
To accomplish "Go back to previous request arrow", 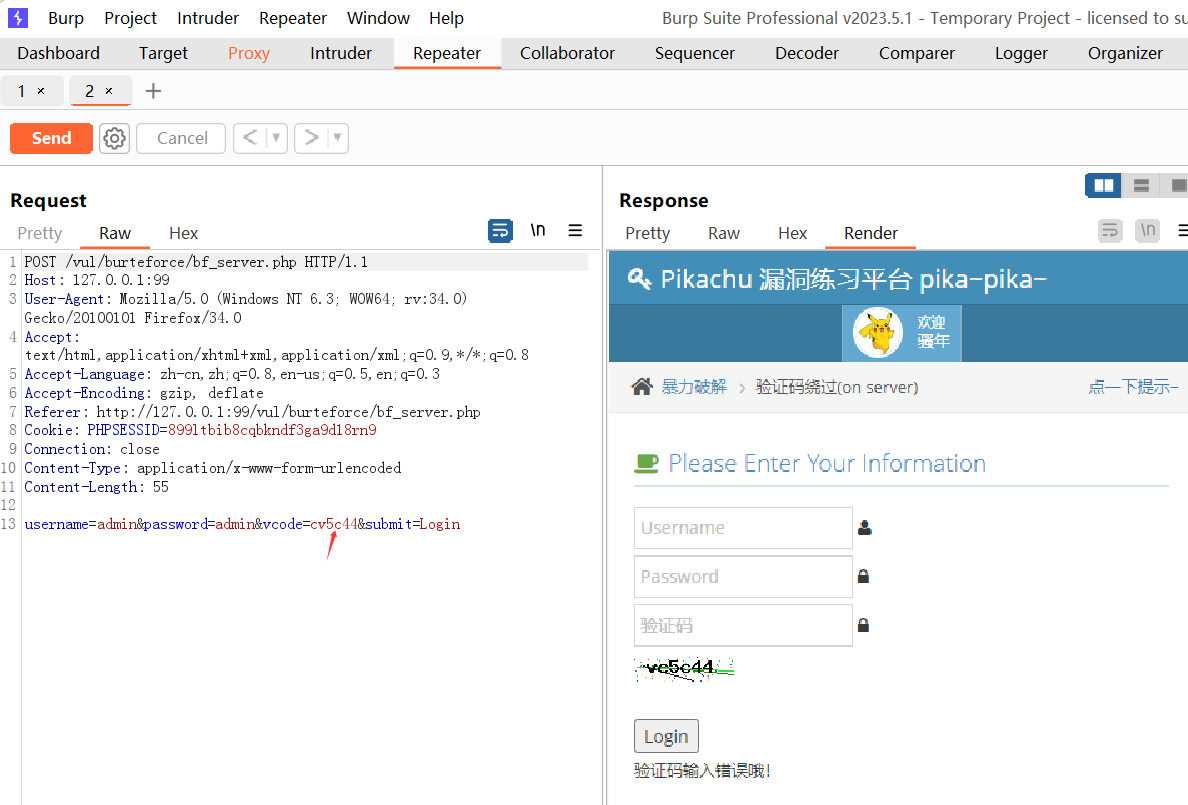I will (x=250, y=138).
